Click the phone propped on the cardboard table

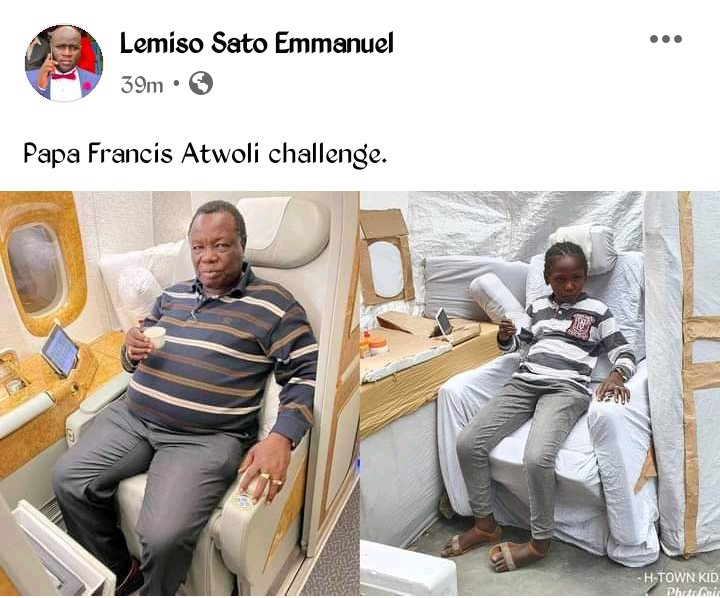(x=444, y=322)
